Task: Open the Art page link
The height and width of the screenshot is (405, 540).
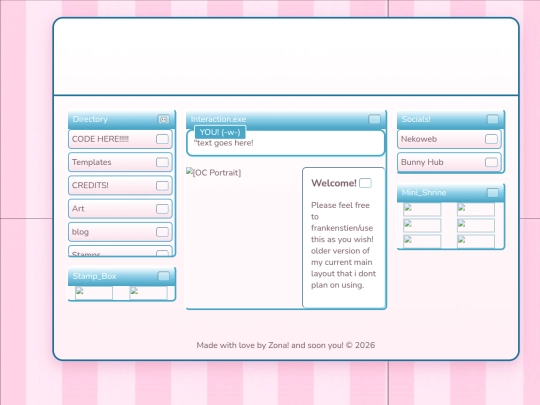Action: click(x=120, y=209)
